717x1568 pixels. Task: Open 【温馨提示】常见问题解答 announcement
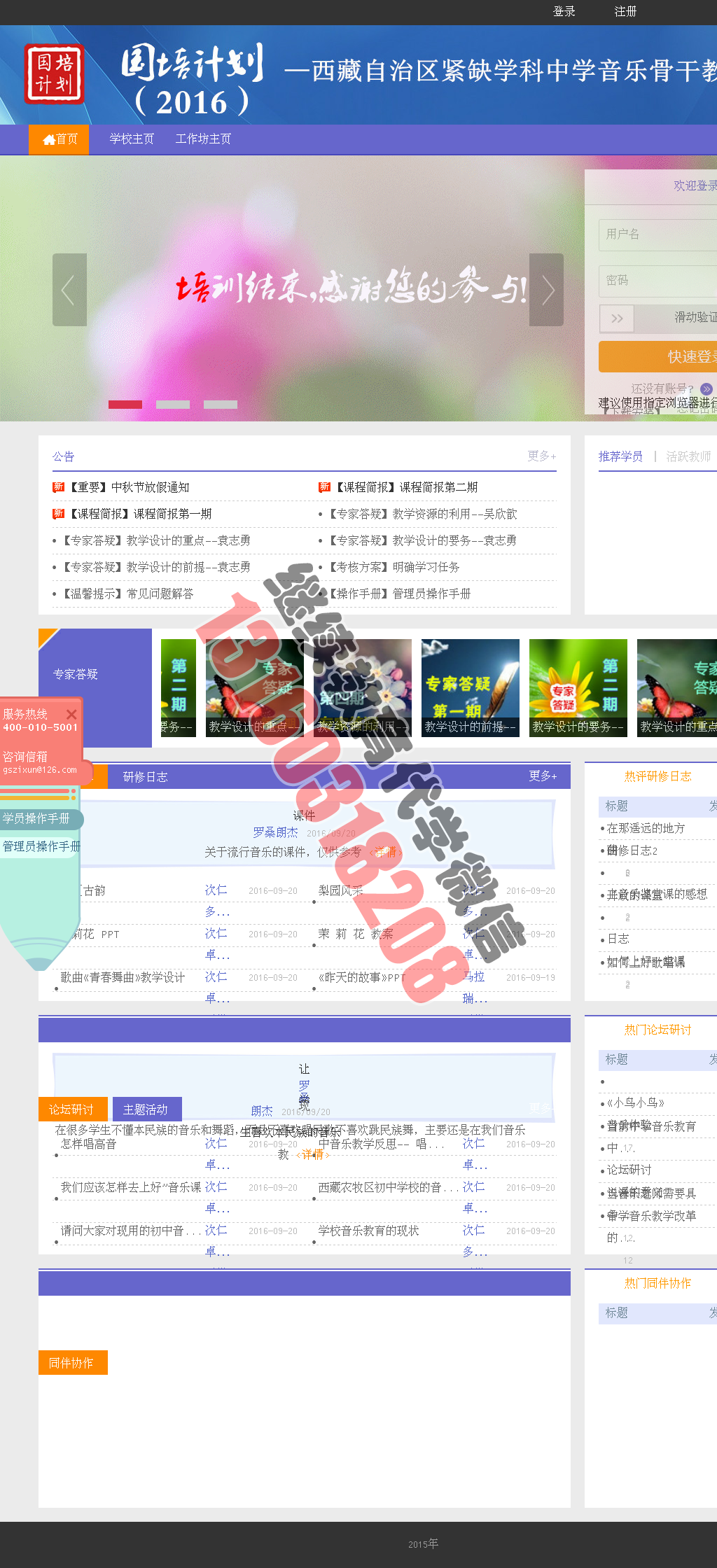pyautogui.click(x=127, y=594)
